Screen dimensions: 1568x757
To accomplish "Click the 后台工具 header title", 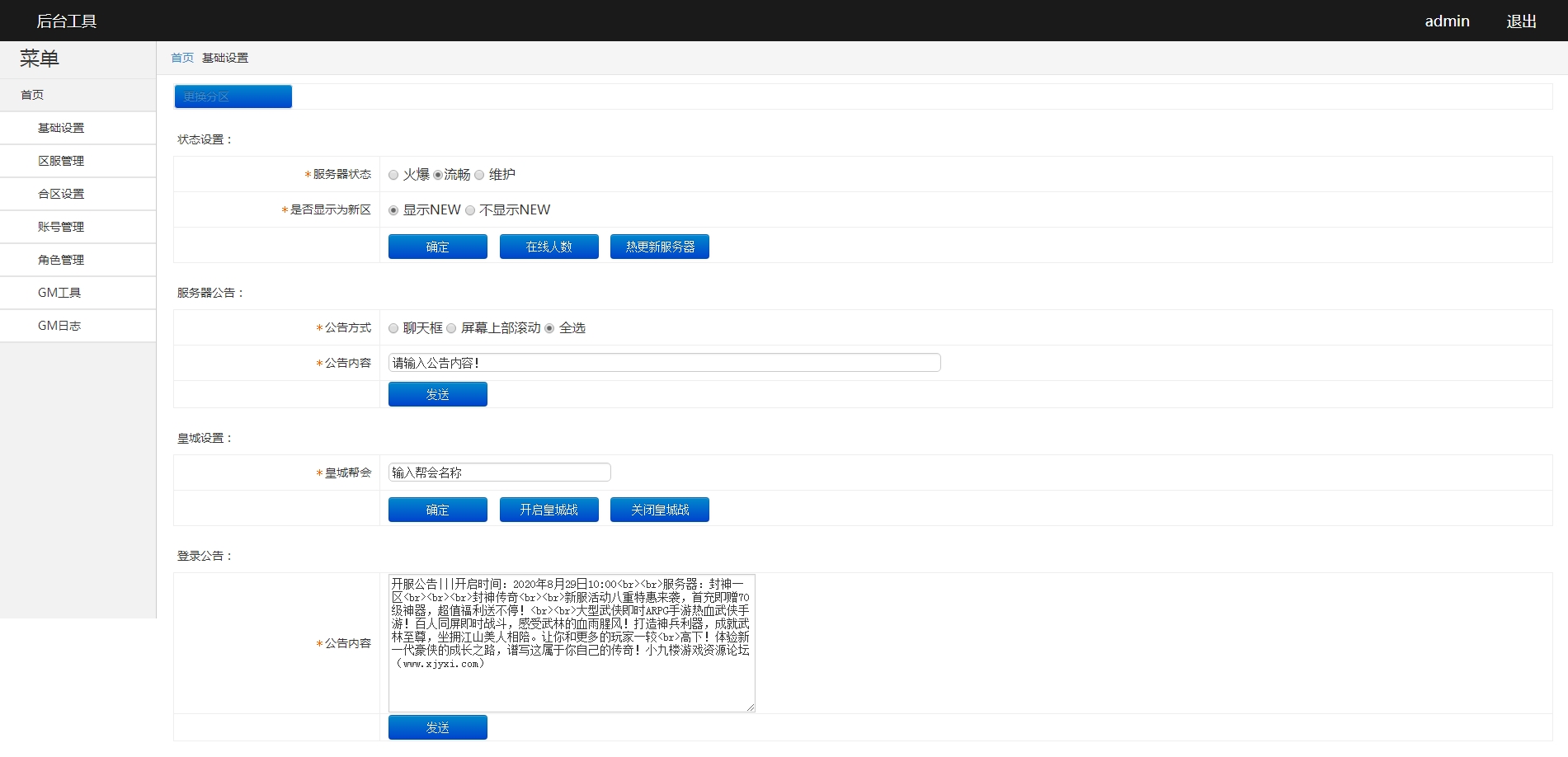I will pos(67,21).
